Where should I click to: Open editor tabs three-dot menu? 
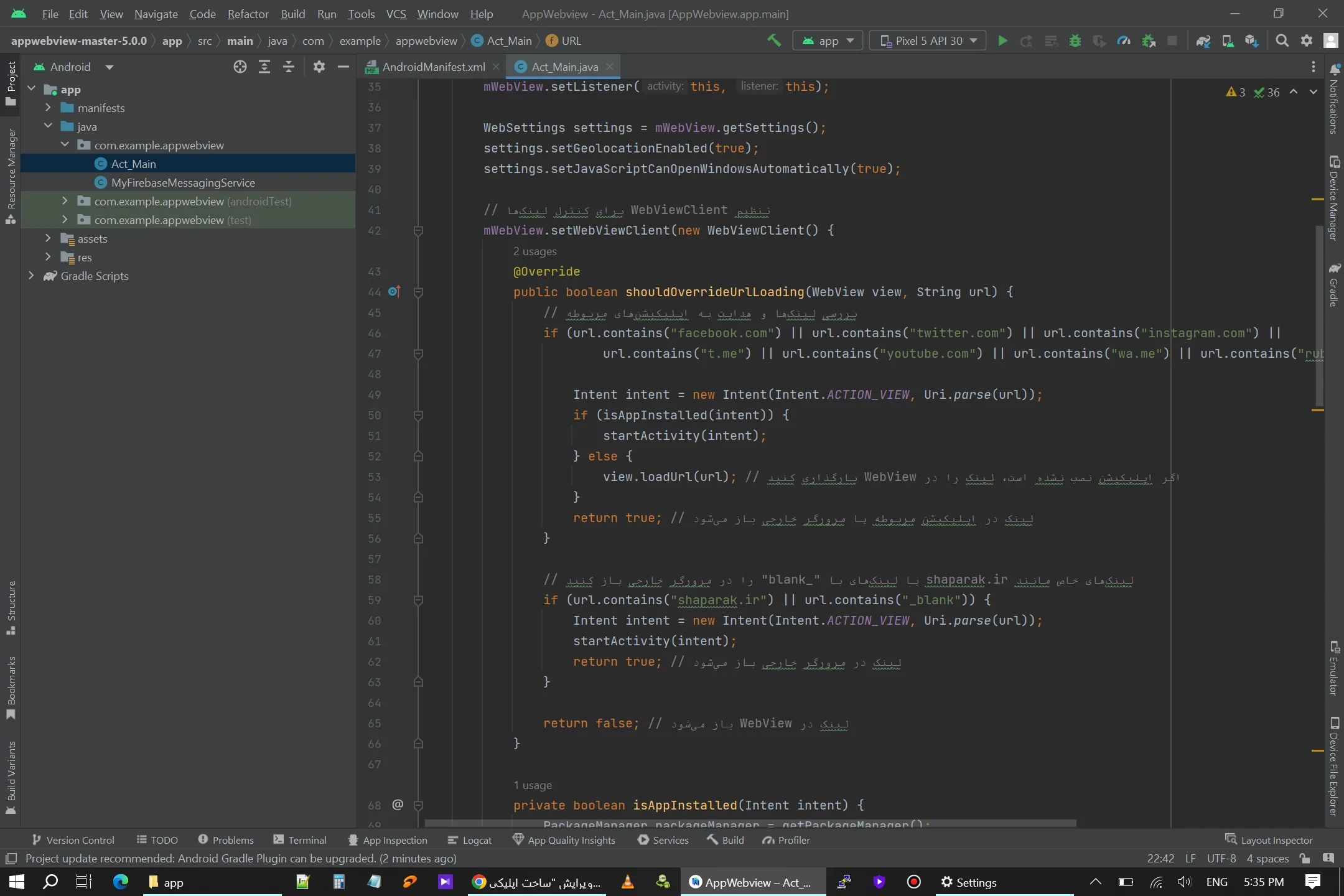point(1314,67)
